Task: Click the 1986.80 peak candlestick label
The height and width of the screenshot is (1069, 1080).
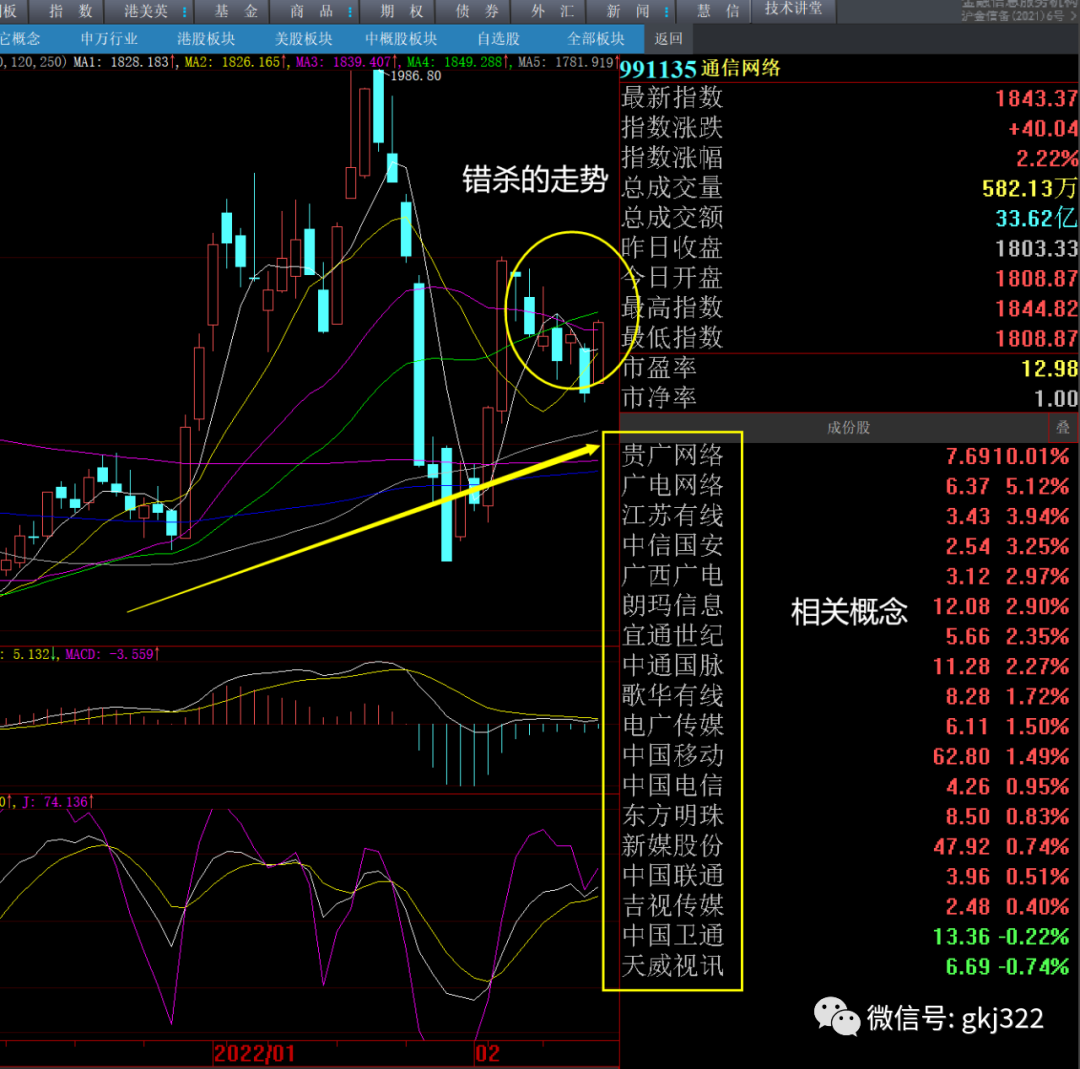Action: pyautogui.click(x=416, y=76)
